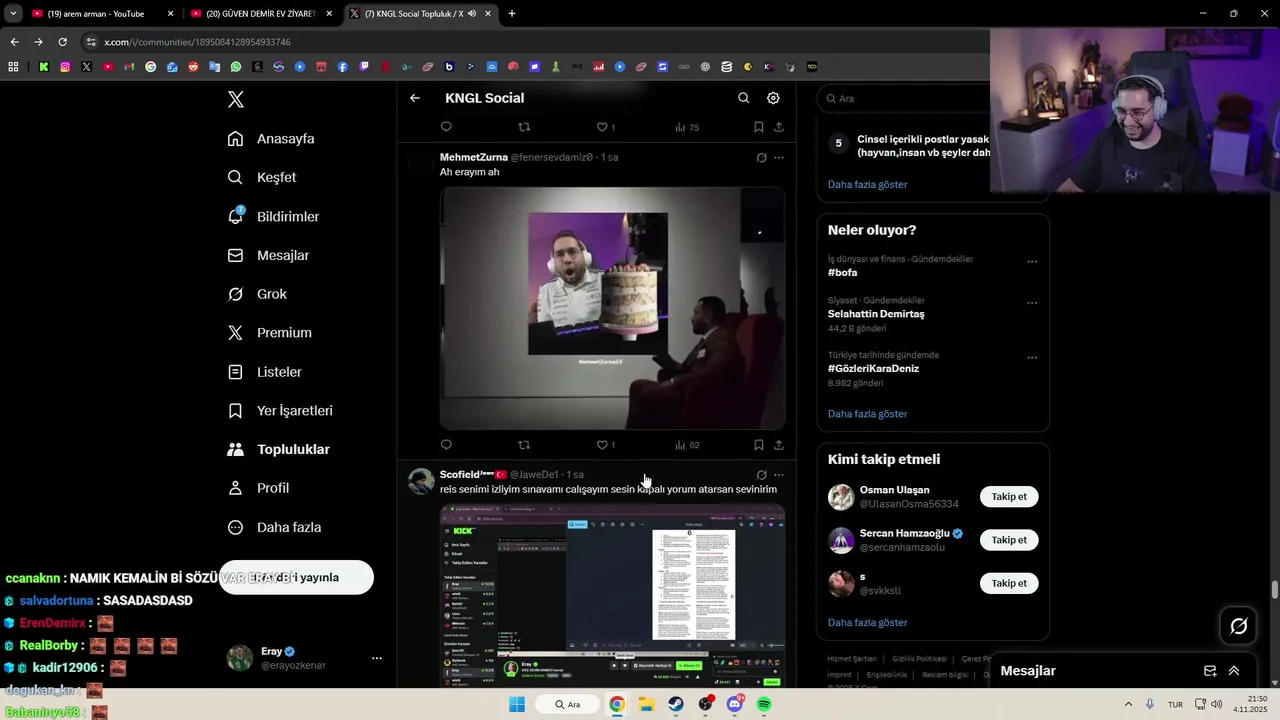Open Scofield's profile avatar

pyautogui.click(x=421, y=481)
